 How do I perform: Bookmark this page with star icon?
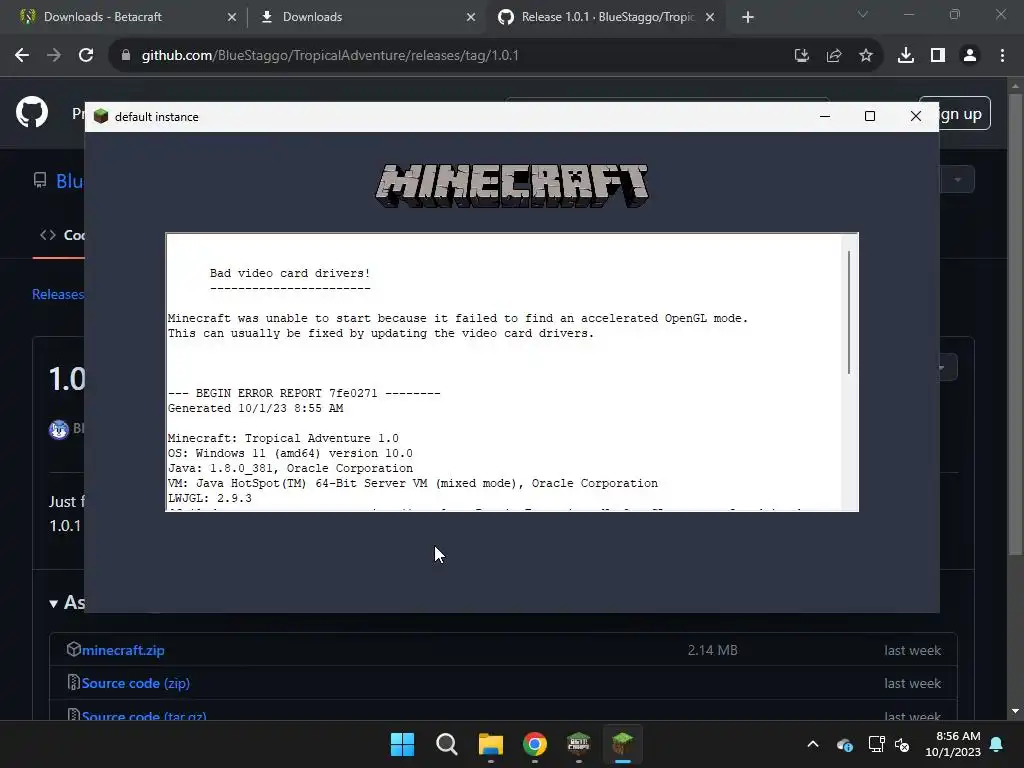(866, 56)
